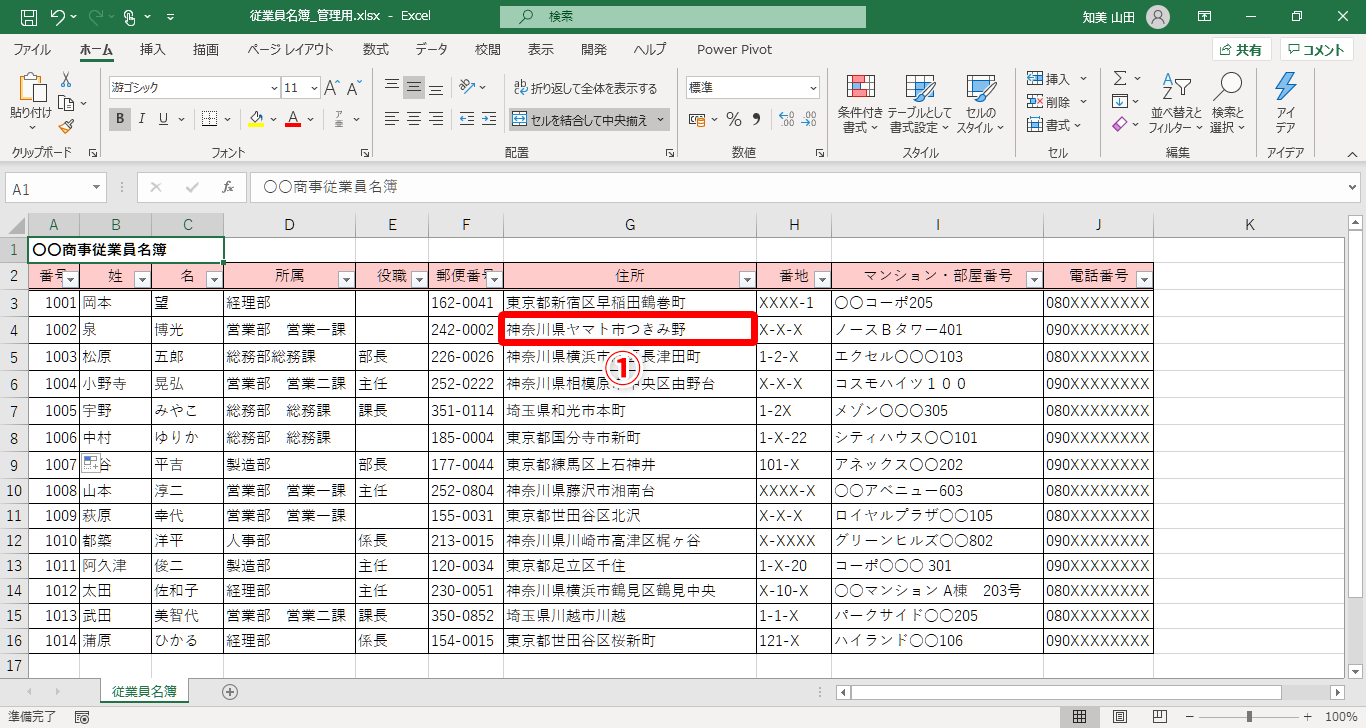
Task: Switch to Page Break Preview in the status bar
Action: pos(1159,717)
